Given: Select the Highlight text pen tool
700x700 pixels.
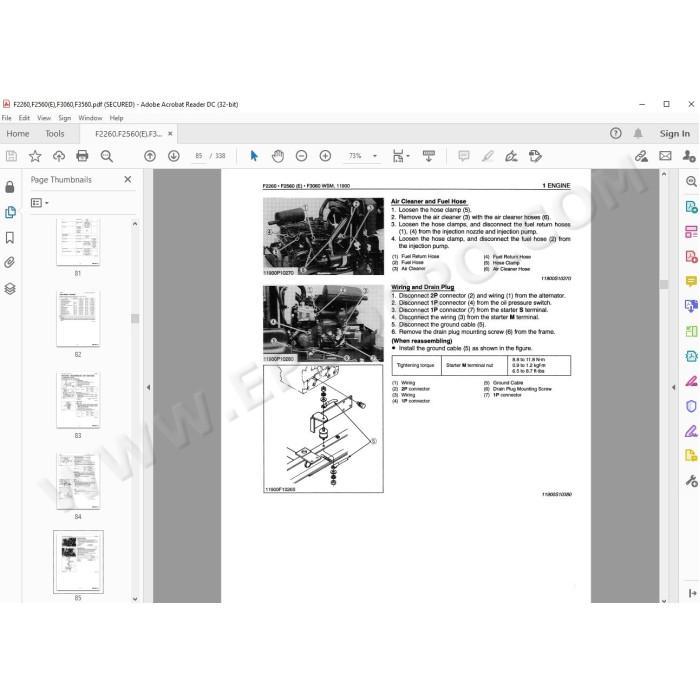Looking at the screenshot, I should 488,156.
